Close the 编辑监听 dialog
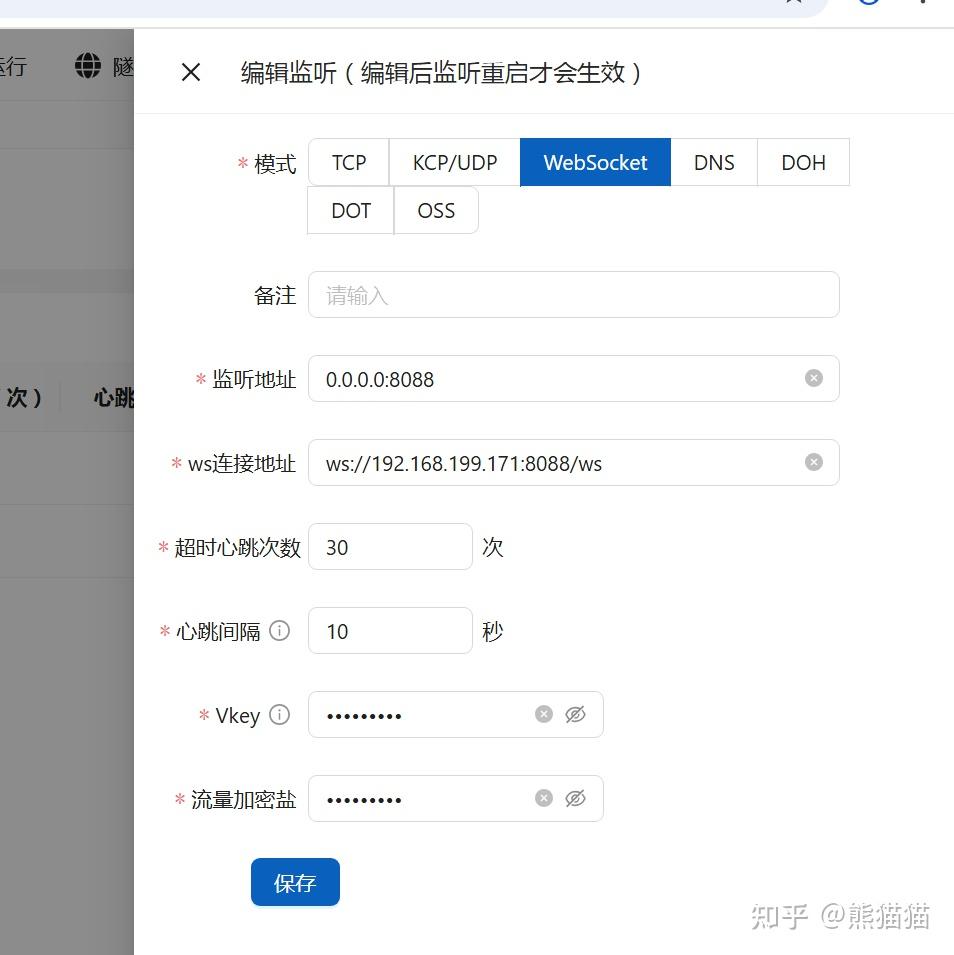This screenshot has width=954, height=955. pos(190,72)
